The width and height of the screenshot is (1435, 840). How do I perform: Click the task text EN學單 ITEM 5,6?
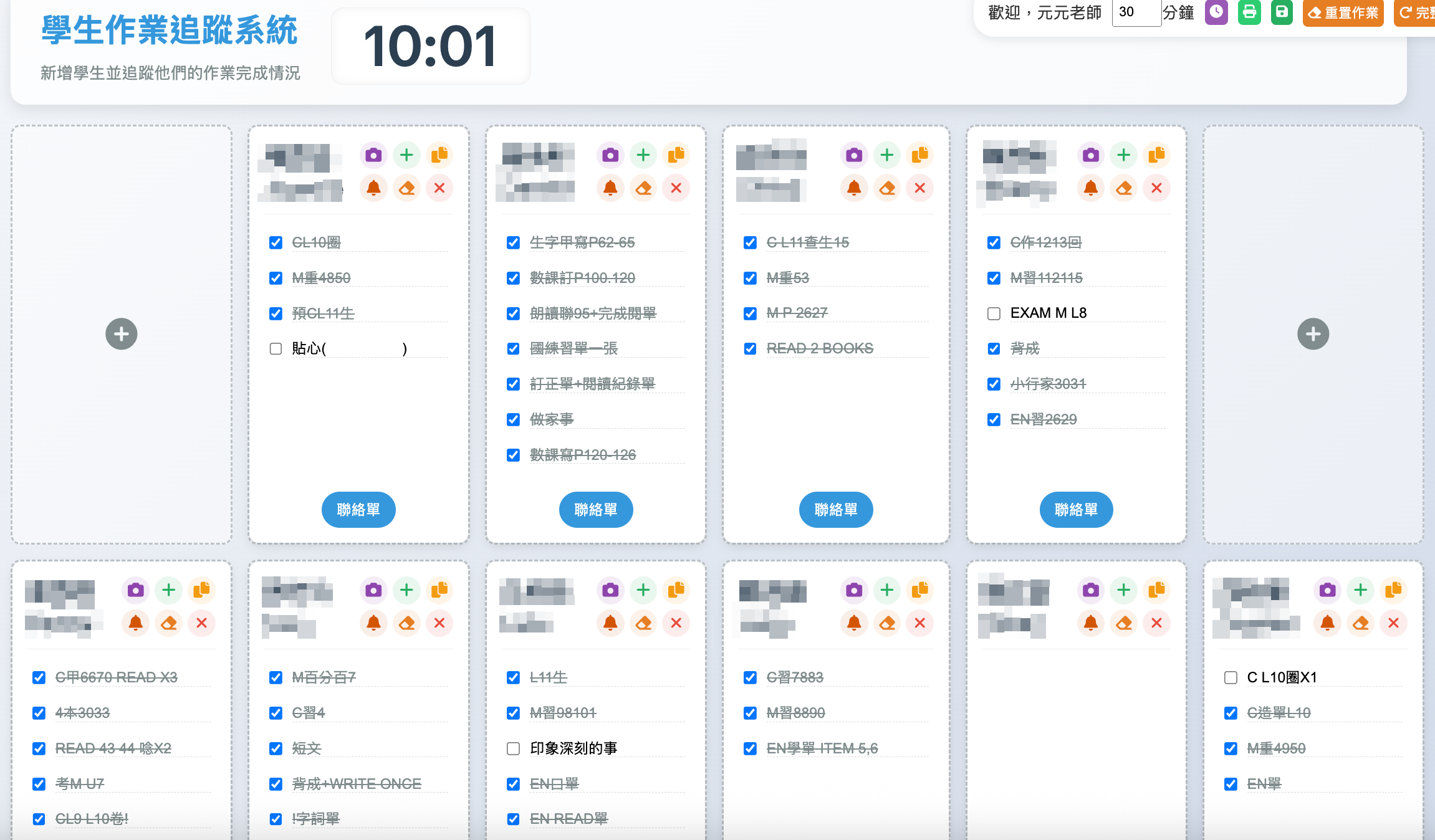[822, 748]
